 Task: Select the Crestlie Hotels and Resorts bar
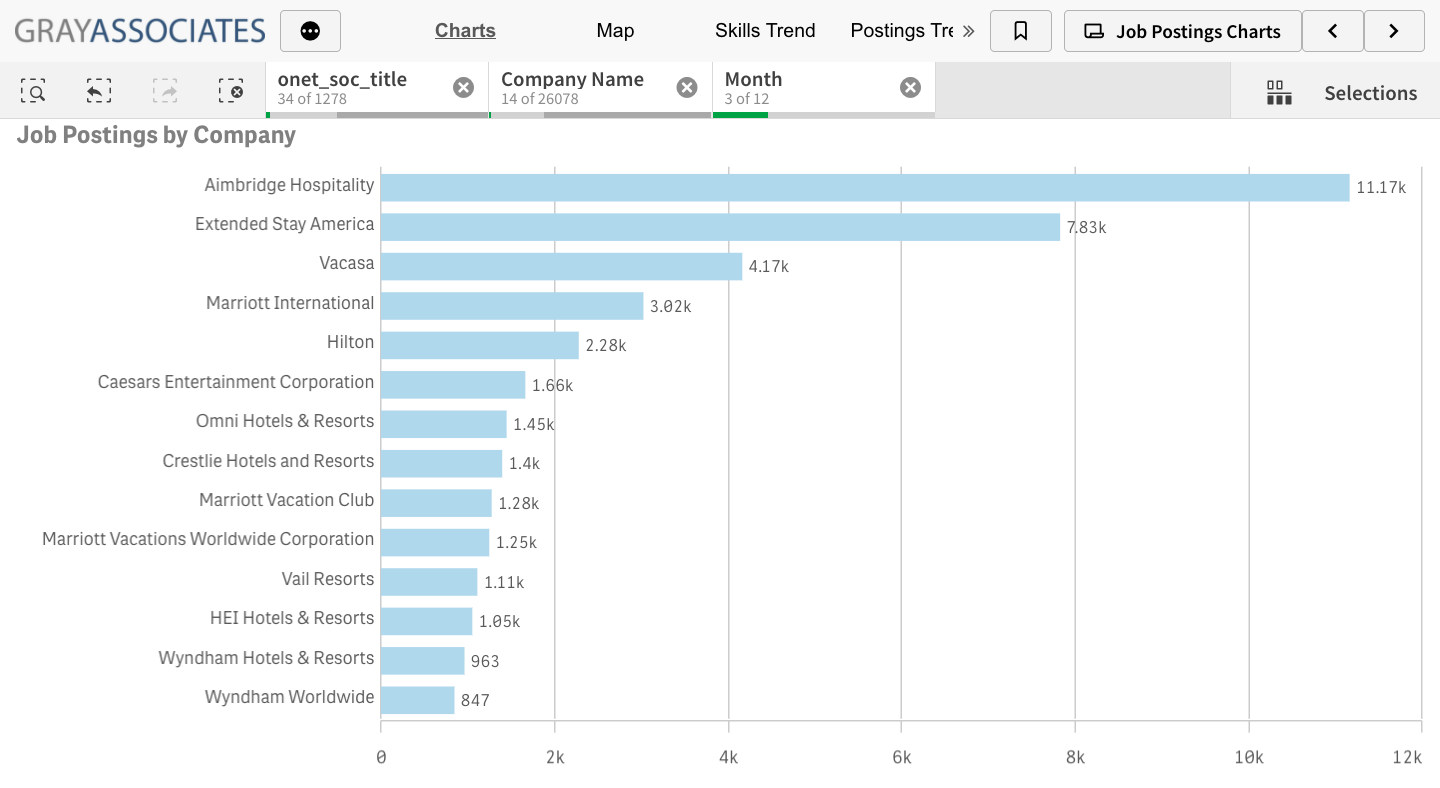point(441,463)
